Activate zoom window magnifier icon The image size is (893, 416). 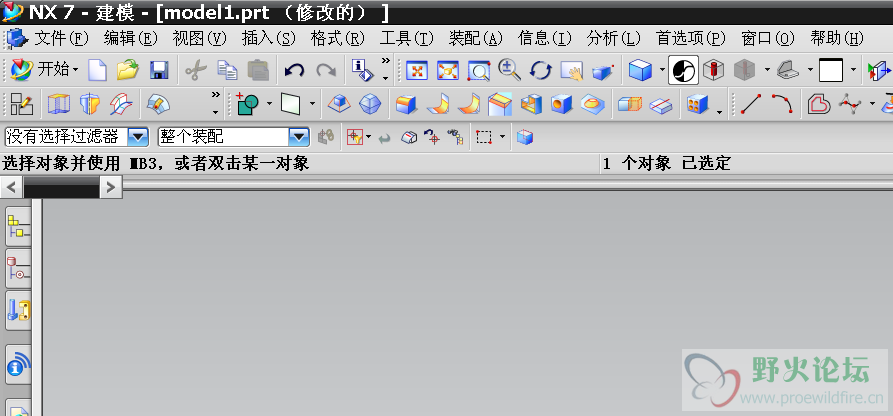(x=478, y=71)
